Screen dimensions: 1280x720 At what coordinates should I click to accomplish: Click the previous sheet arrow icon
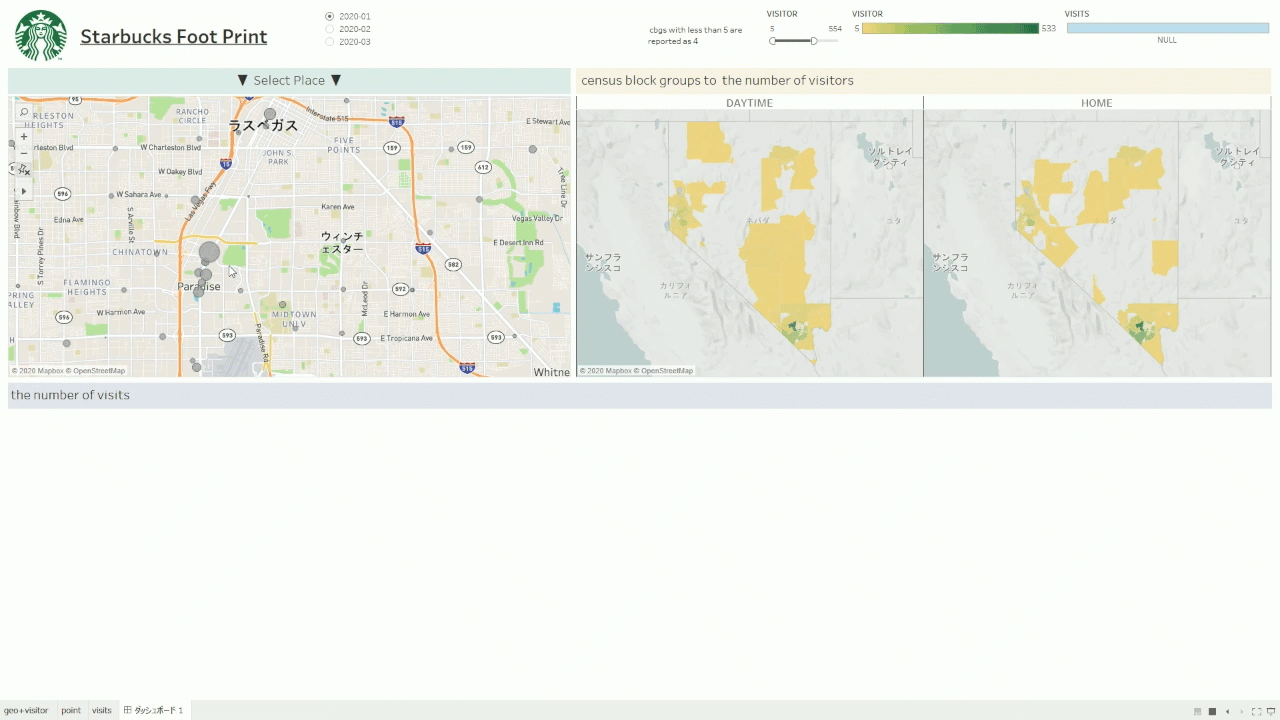pyautogui.click(x=1228, y=711)
